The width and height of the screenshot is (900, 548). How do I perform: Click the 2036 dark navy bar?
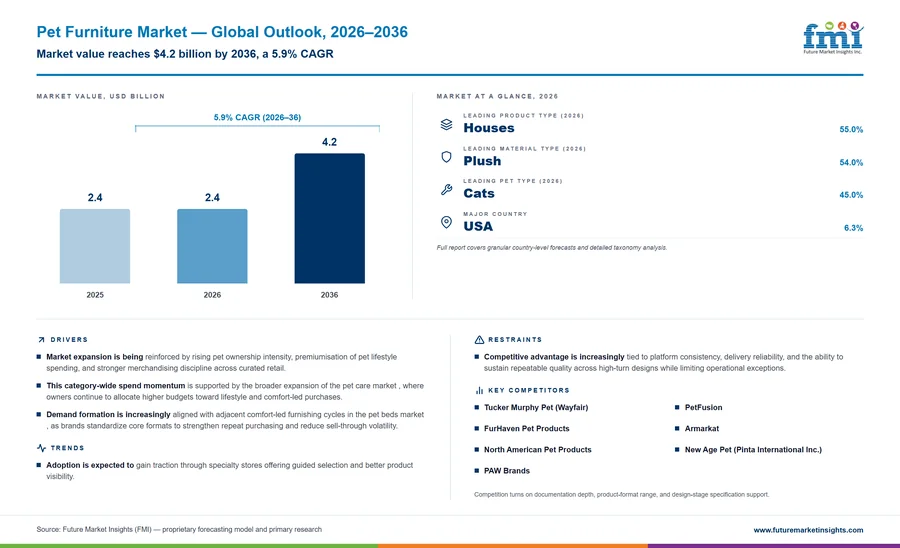click(329, 218)
